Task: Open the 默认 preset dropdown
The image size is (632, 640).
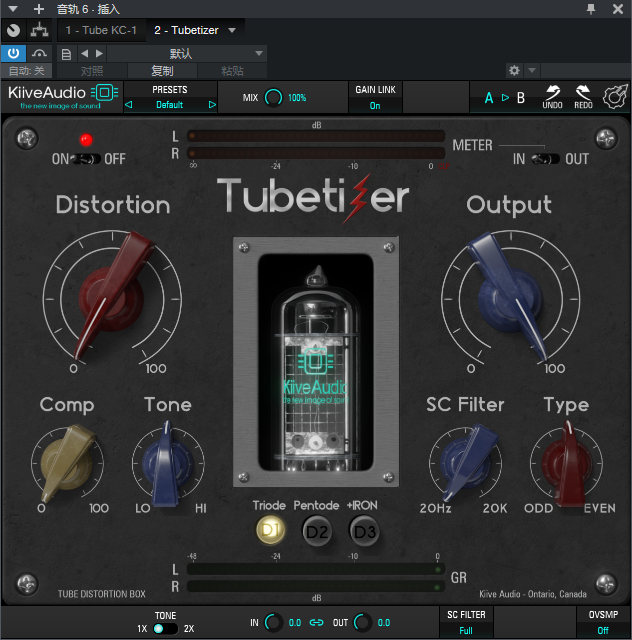Action: [187, 53]
